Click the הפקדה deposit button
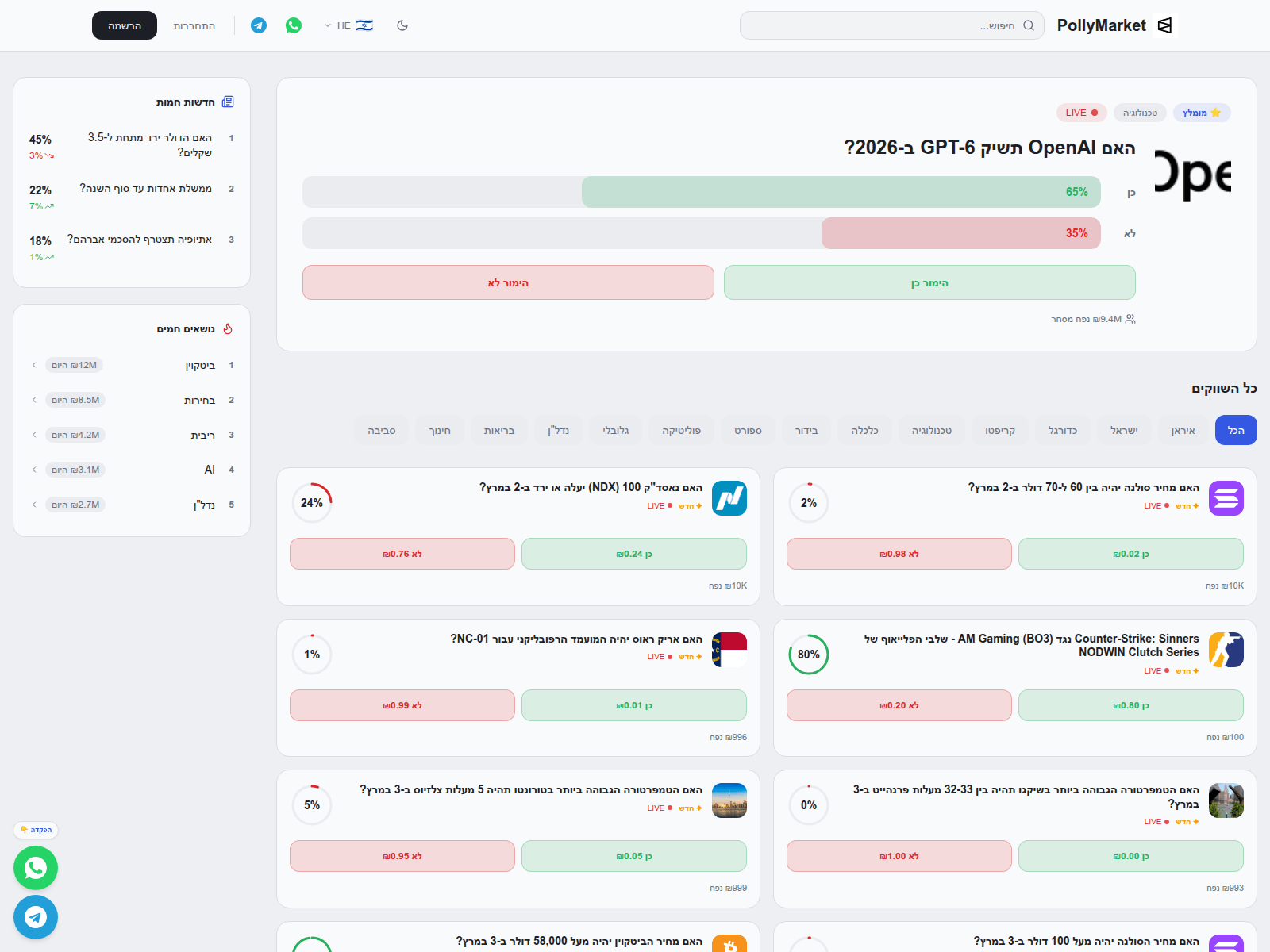This screenshot has height=952, width=1270. [35, 830]
